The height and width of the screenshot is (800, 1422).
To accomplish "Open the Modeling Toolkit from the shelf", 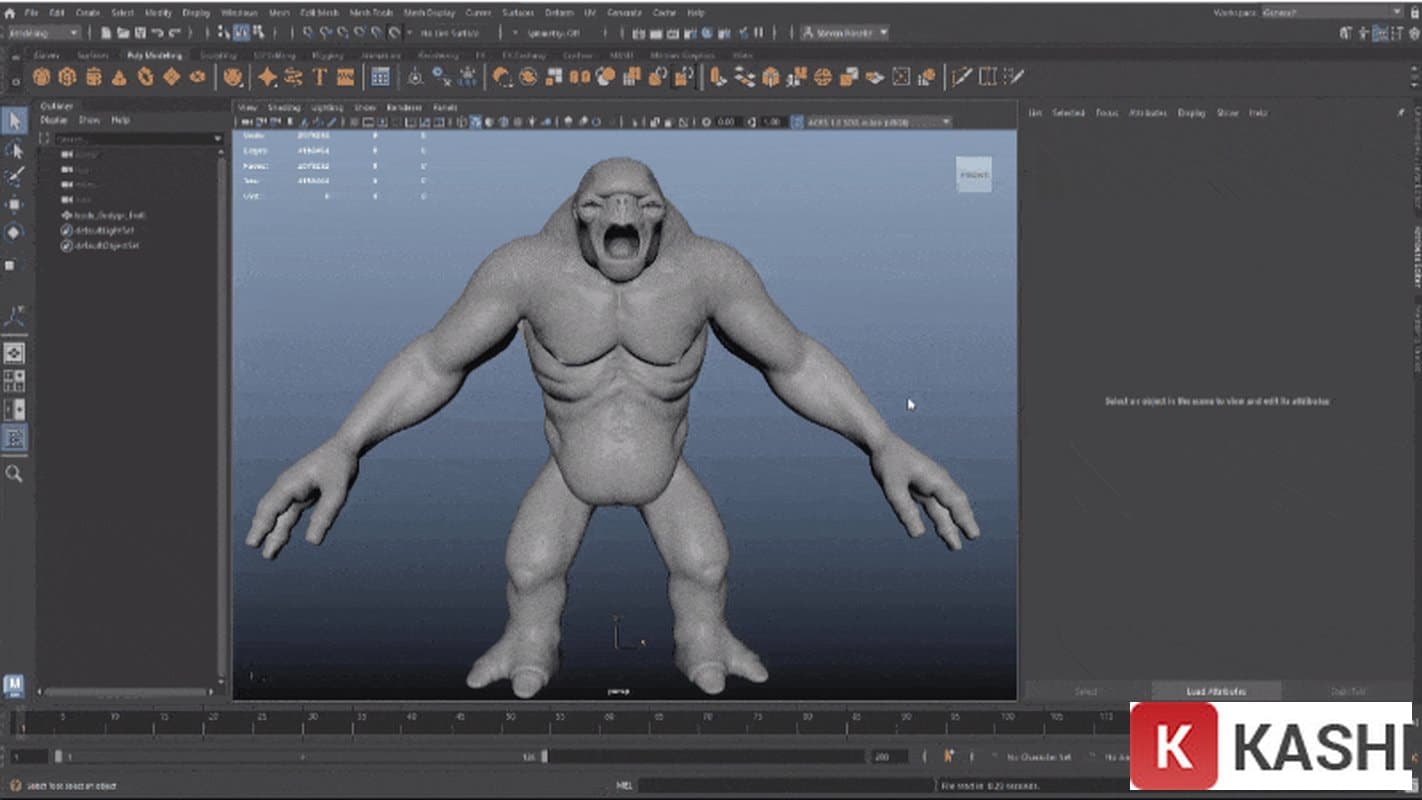I will 380,76.
